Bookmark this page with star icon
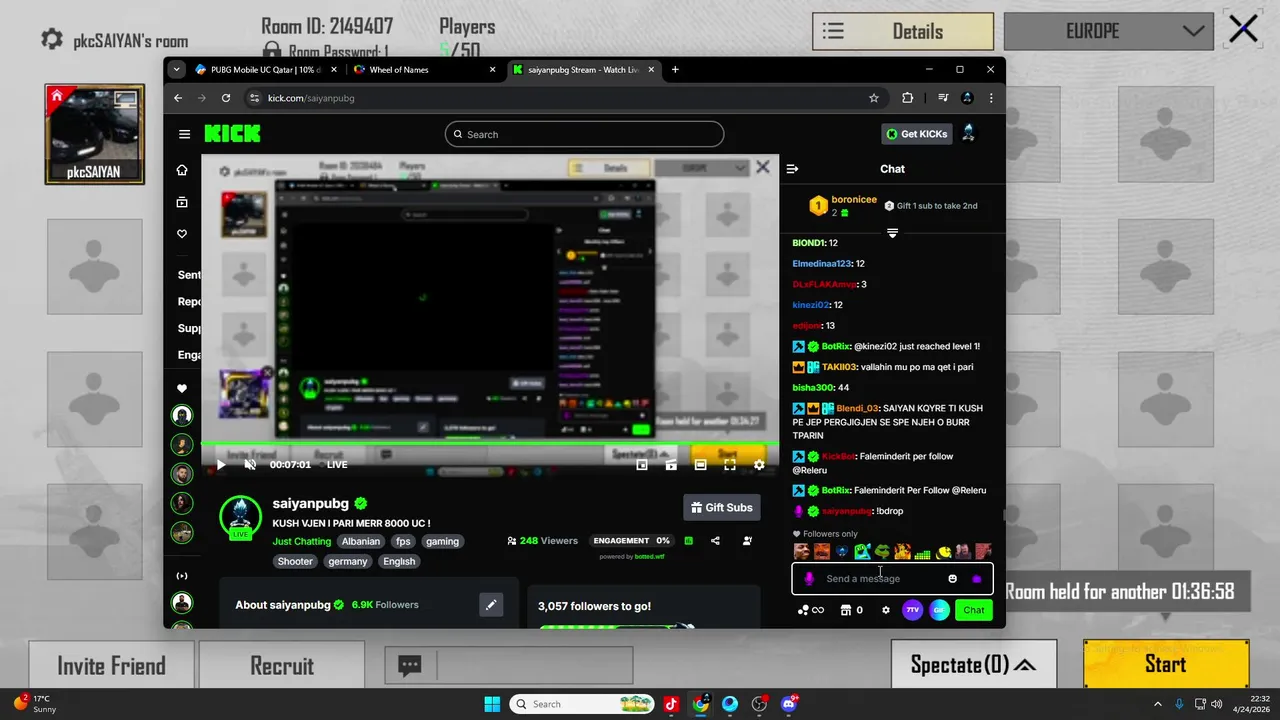1280x720 pixels. pos(874,98)
